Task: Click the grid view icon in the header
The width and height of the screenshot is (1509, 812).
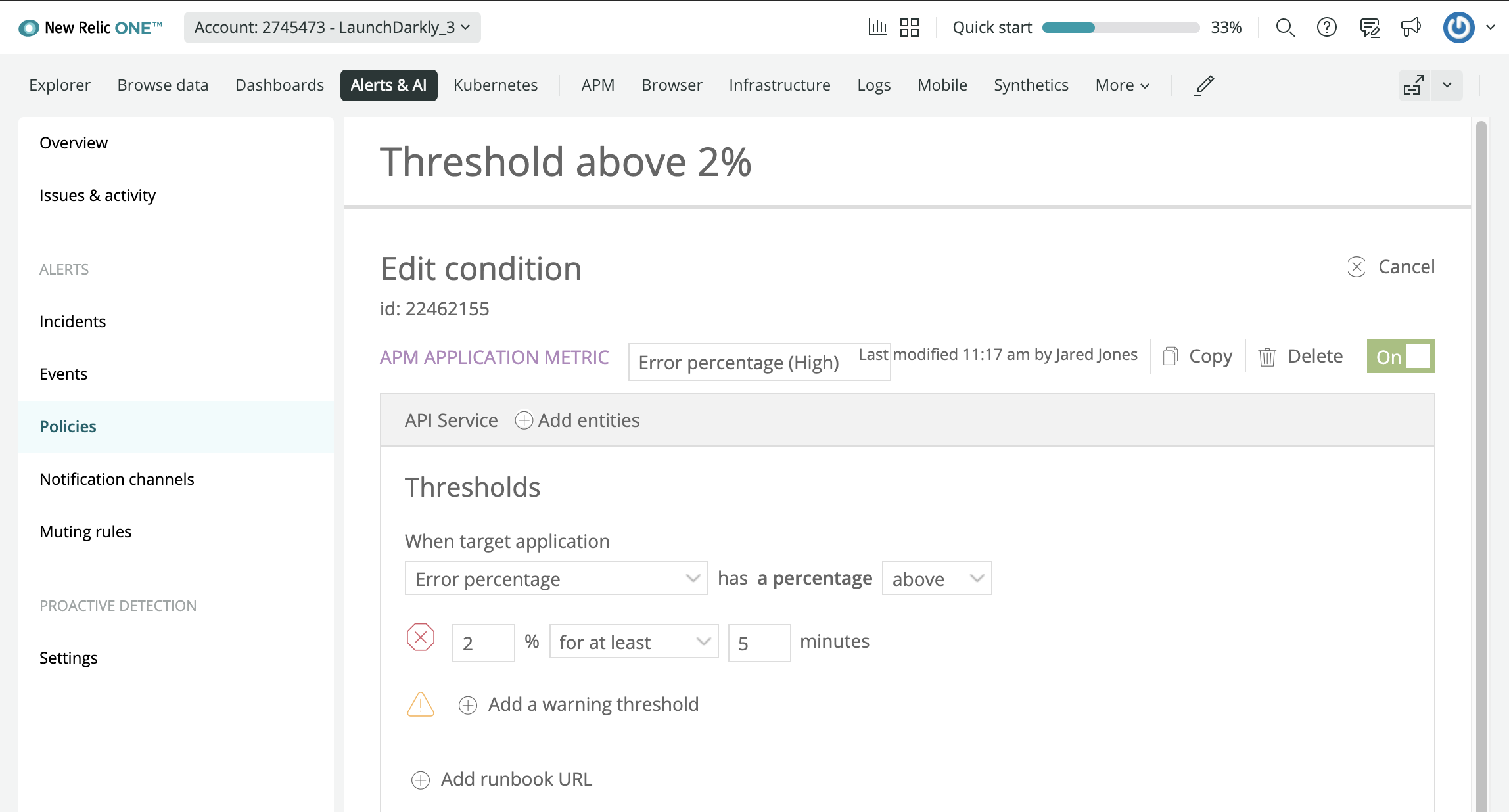Action: [910, 28]
